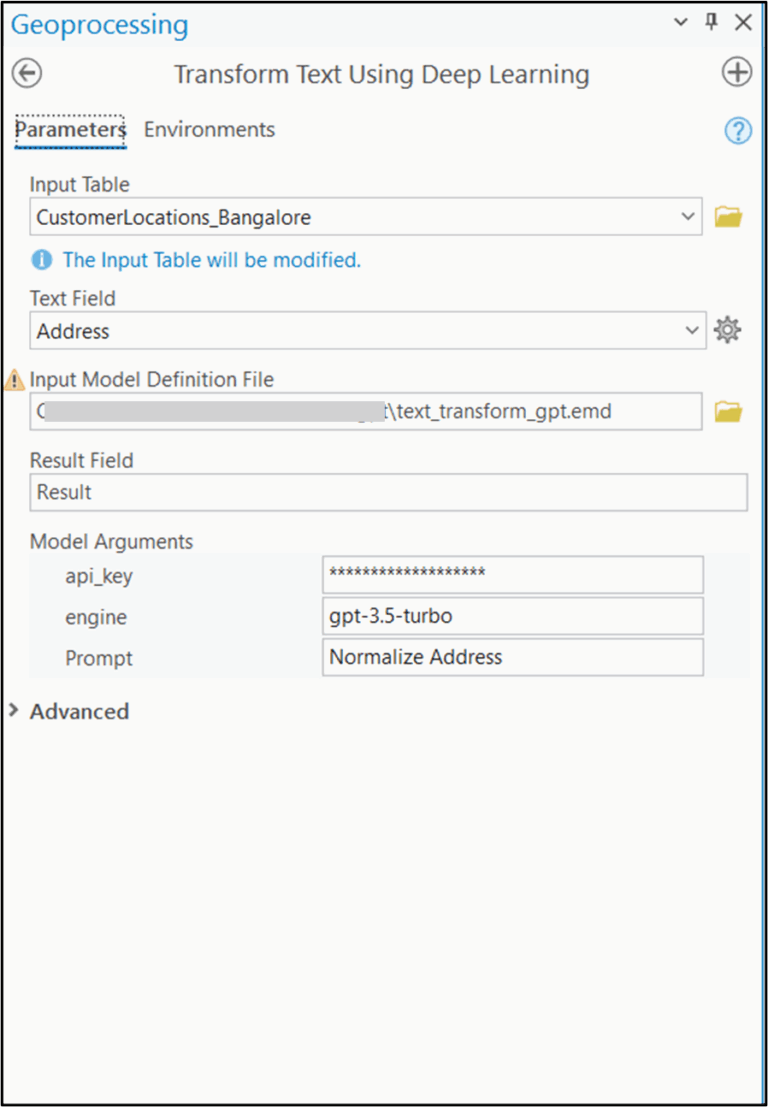Open tool help with the question mark icon
The width and height of the screenshot is (768, 1107).
click(x=737, y=131)
